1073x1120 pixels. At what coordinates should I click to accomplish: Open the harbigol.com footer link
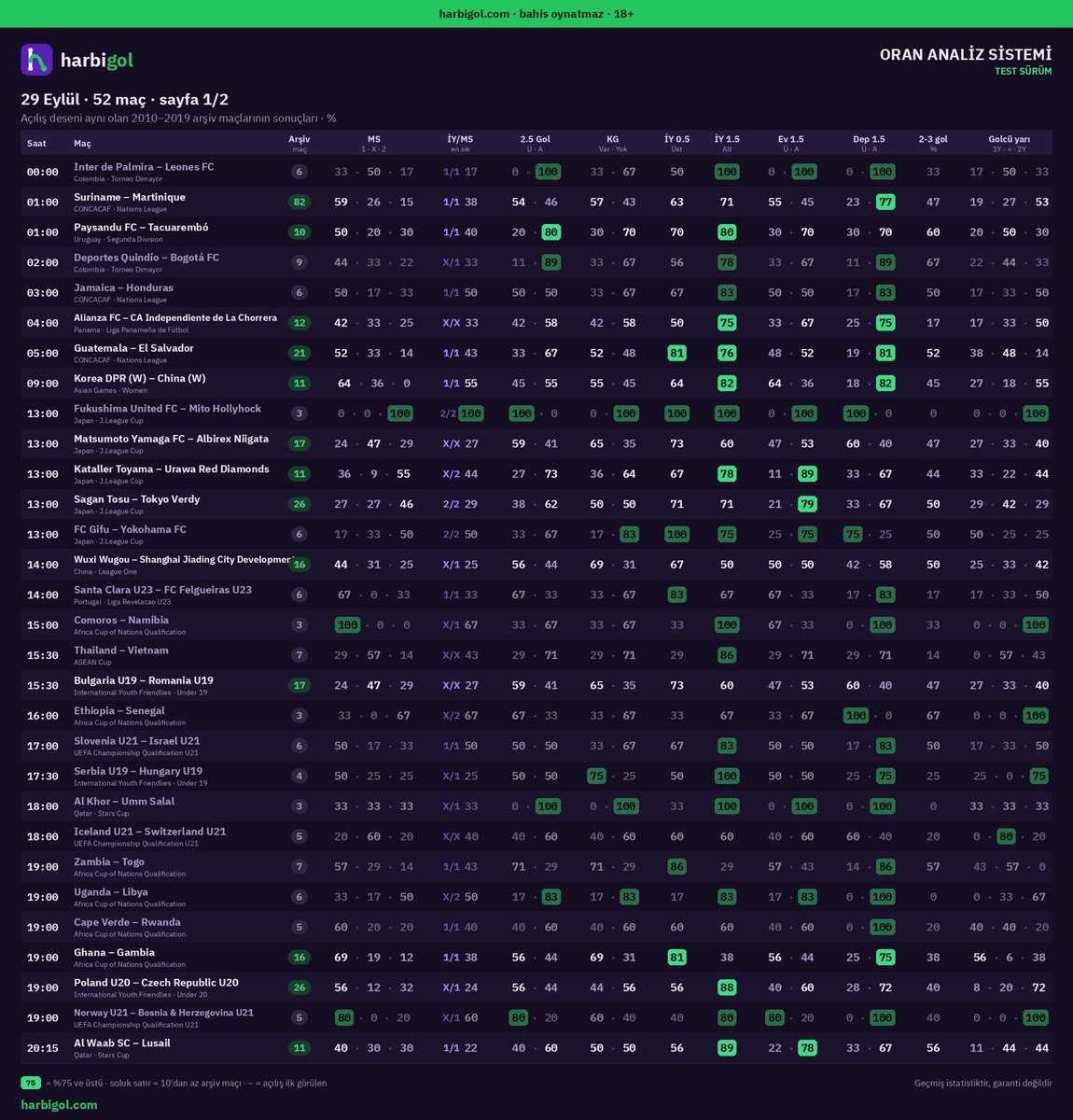[x=59, y=1105]
